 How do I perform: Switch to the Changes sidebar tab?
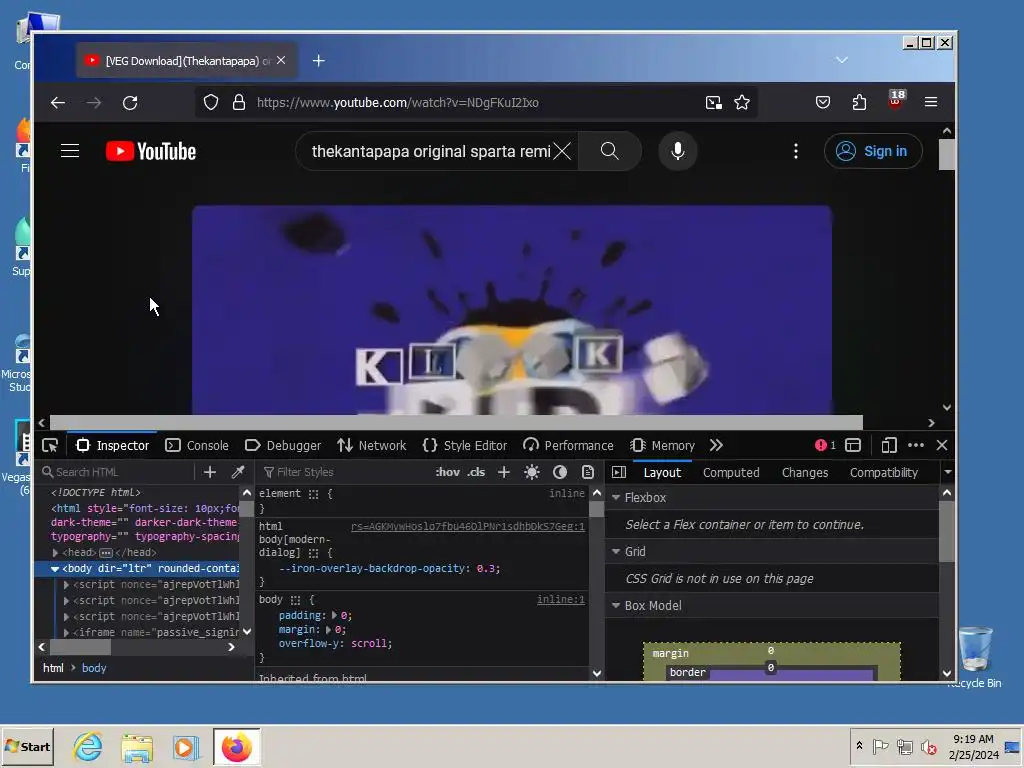tap(805, 472)
